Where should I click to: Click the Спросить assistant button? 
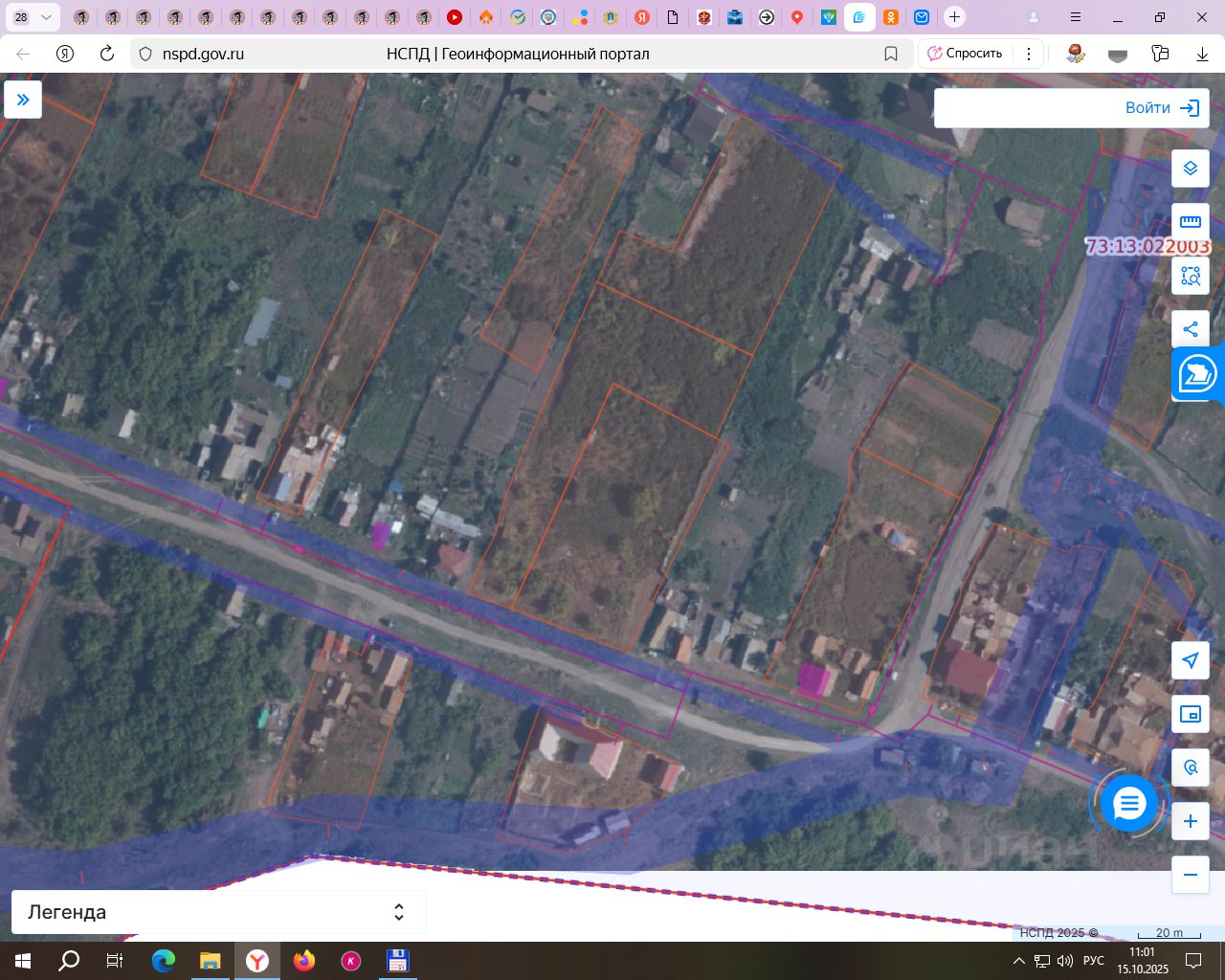(965, 54)
